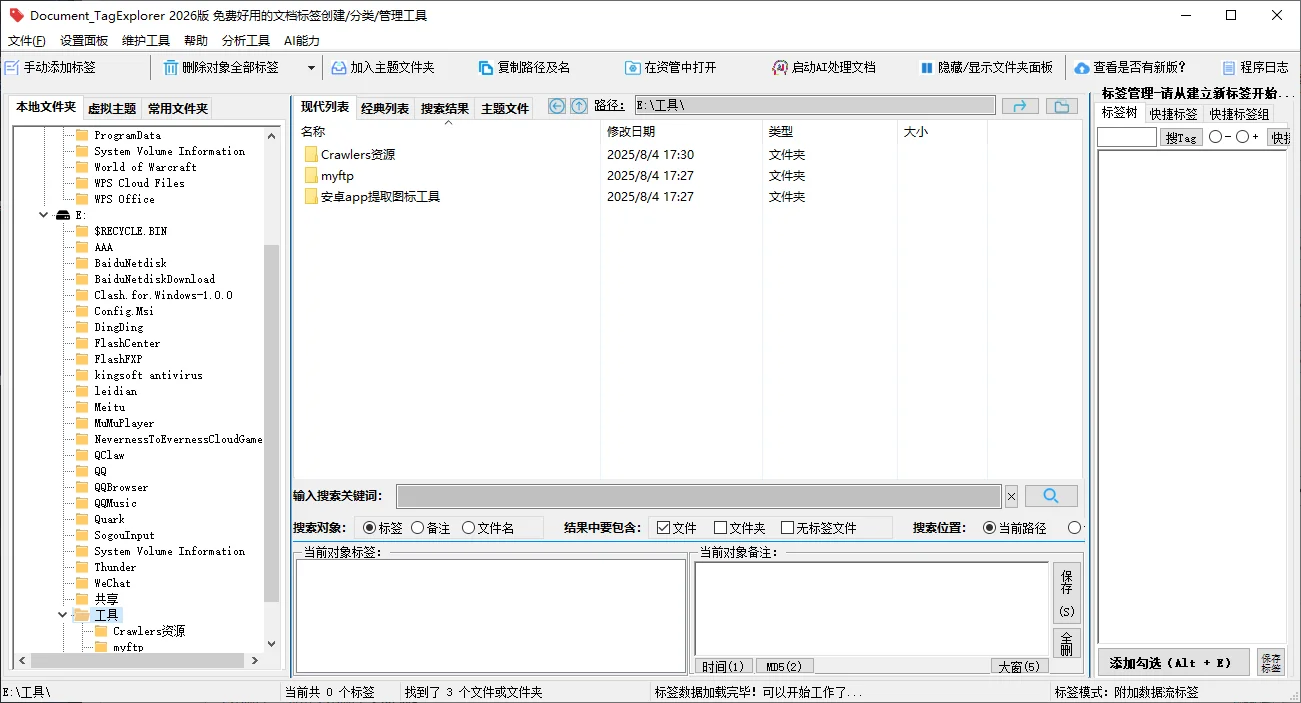
Task: Switch to the 经典列表 tab
Action: [385, 109]
